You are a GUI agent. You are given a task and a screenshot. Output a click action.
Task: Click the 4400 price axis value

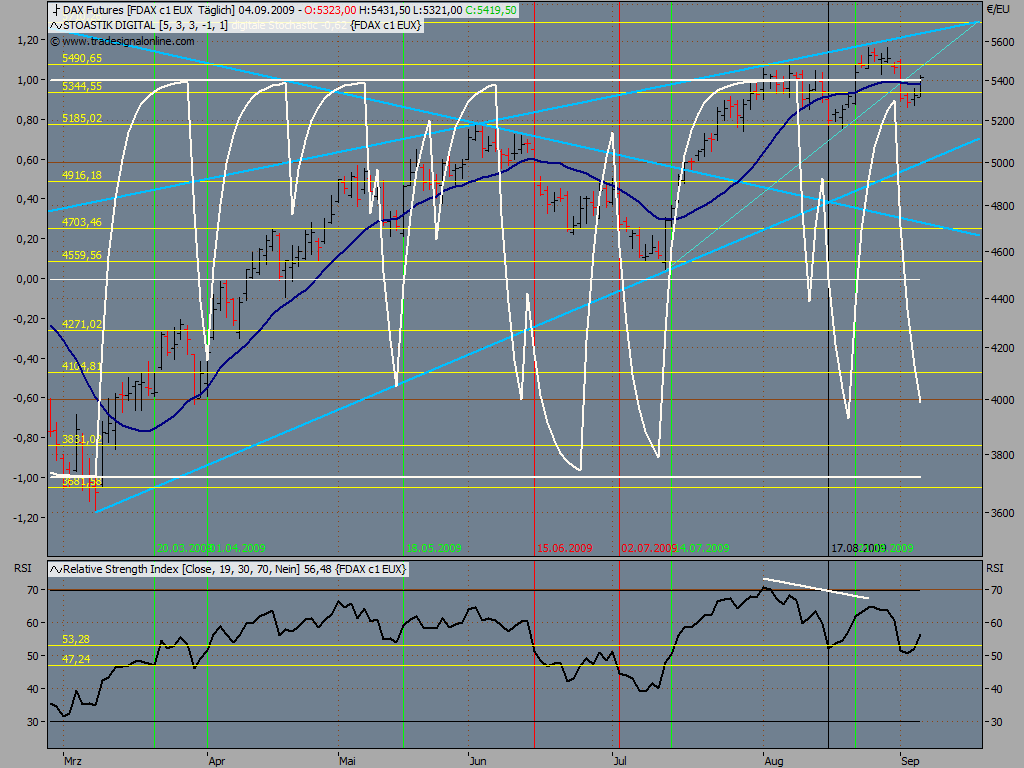[1002, 299]
